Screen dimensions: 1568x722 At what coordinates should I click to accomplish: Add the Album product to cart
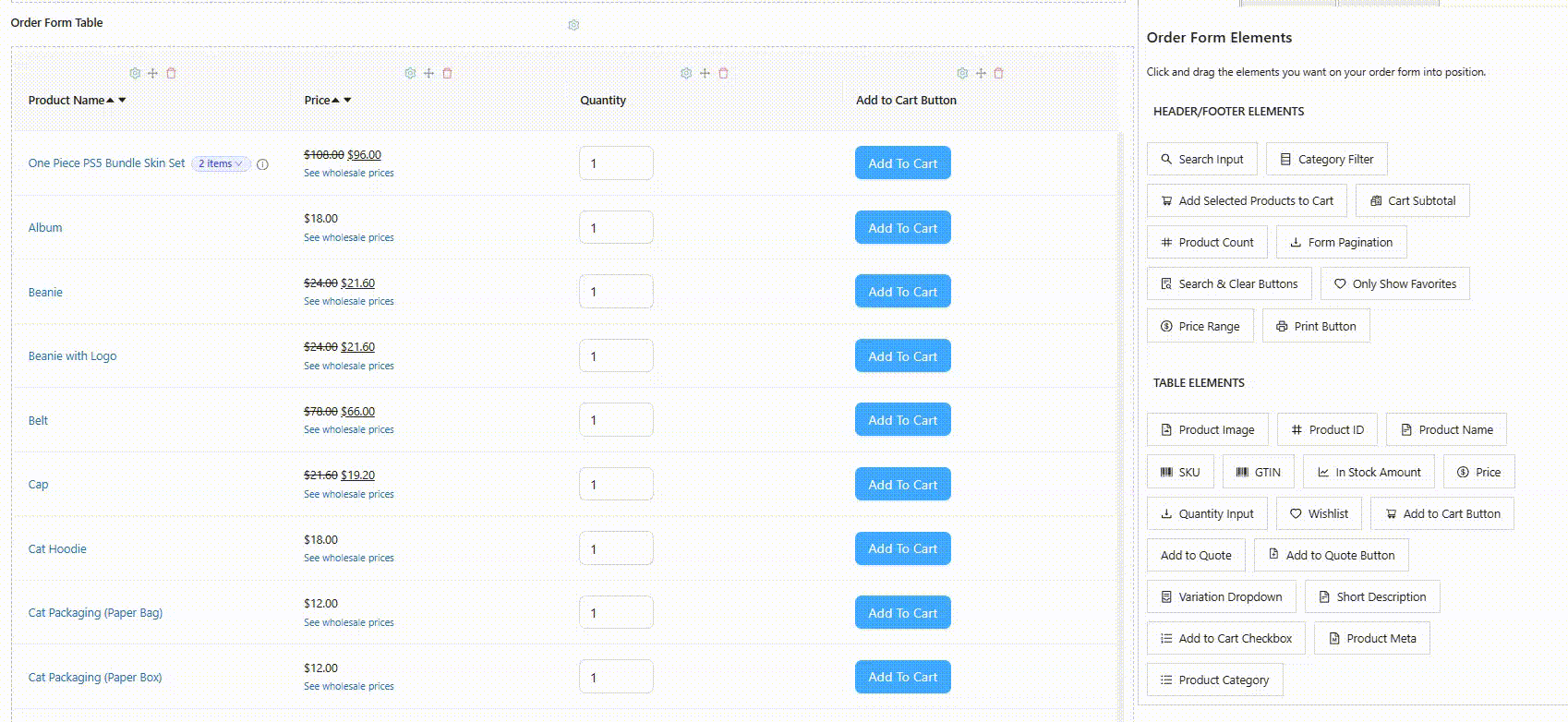pyautogui.click(x=902, y=228)
